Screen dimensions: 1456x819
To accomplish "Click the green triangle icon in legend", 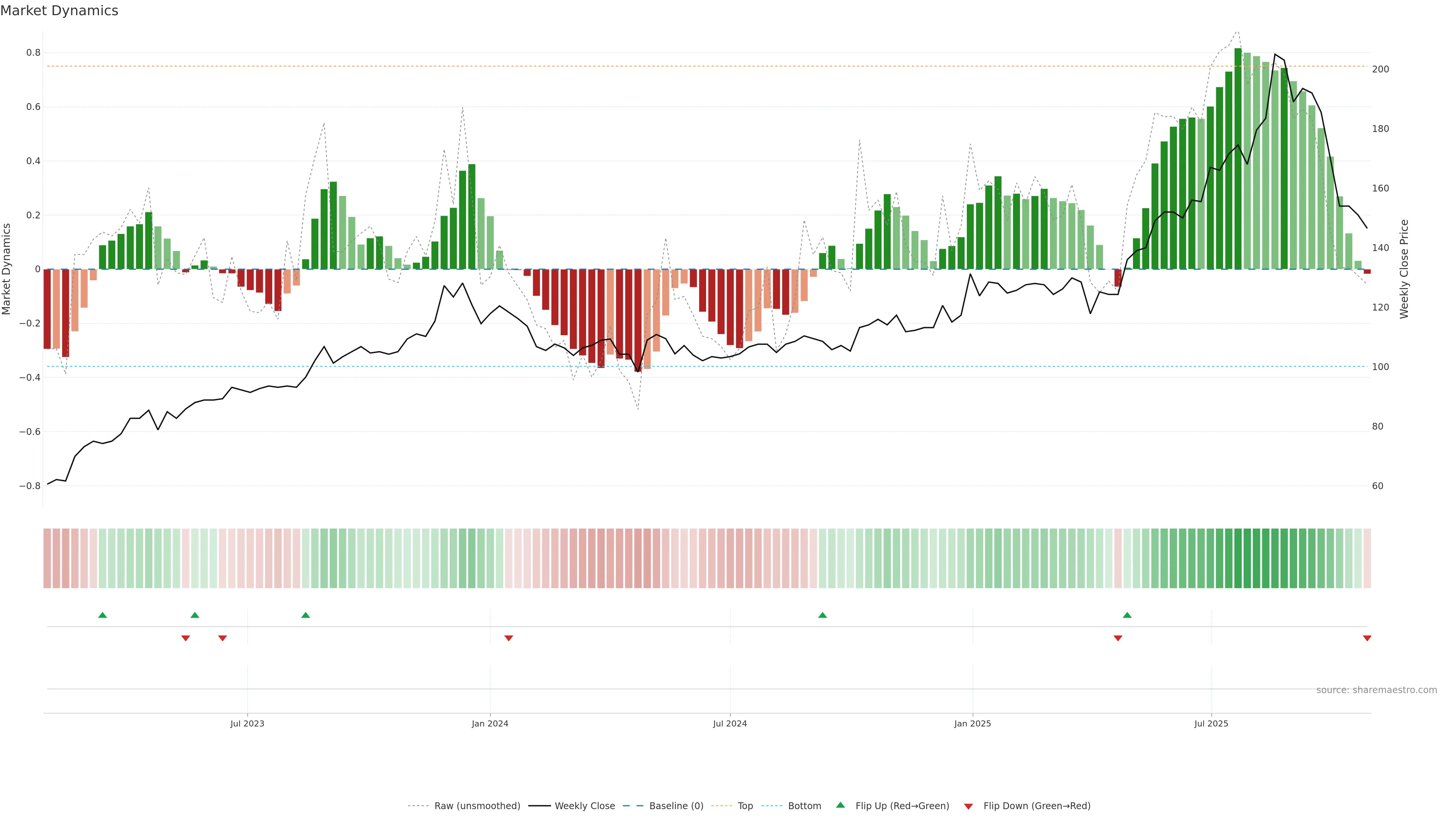I will [x=841, y=805].
